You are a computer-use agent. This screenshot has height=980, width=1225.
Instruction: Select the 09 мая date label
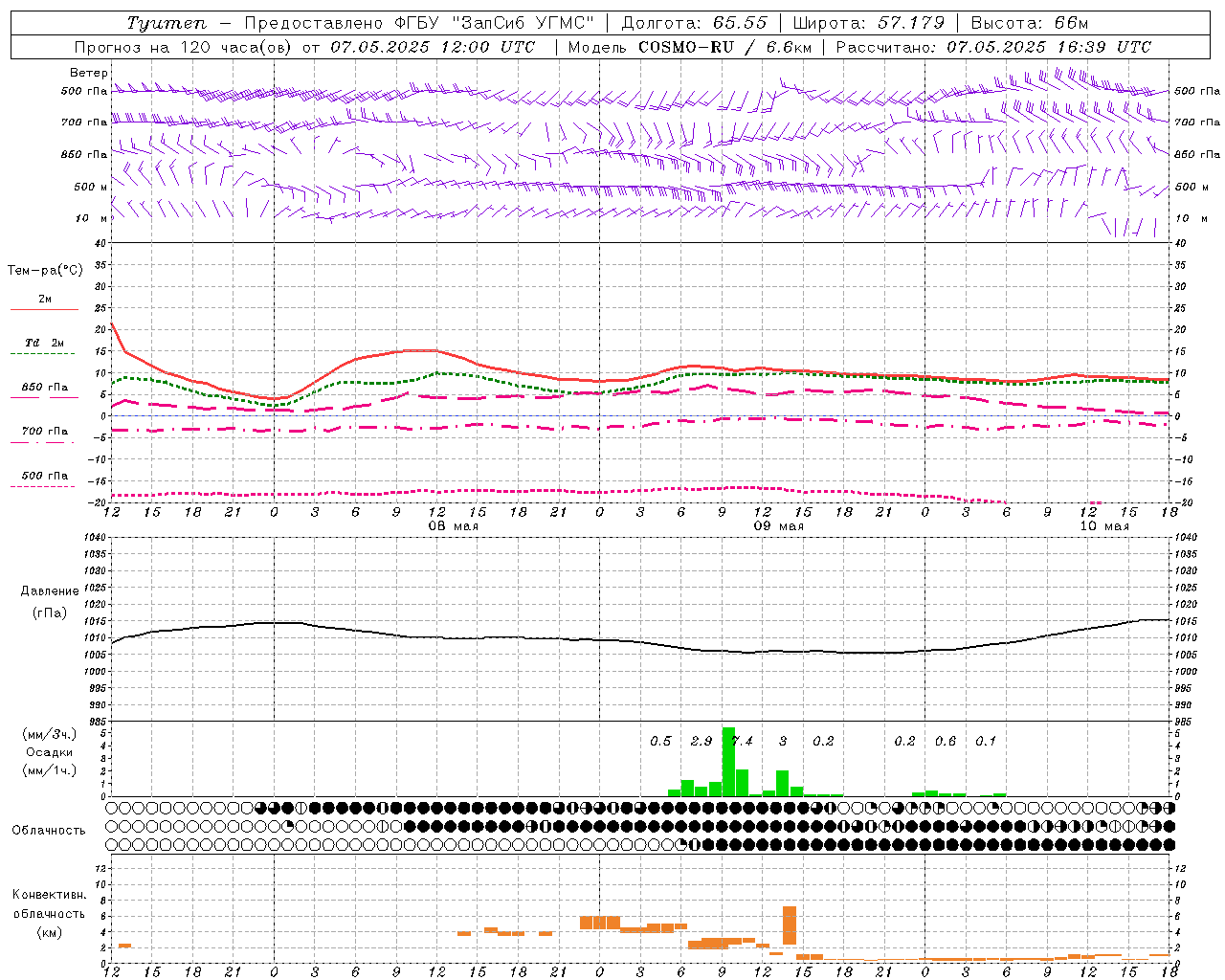coord(779,526)
